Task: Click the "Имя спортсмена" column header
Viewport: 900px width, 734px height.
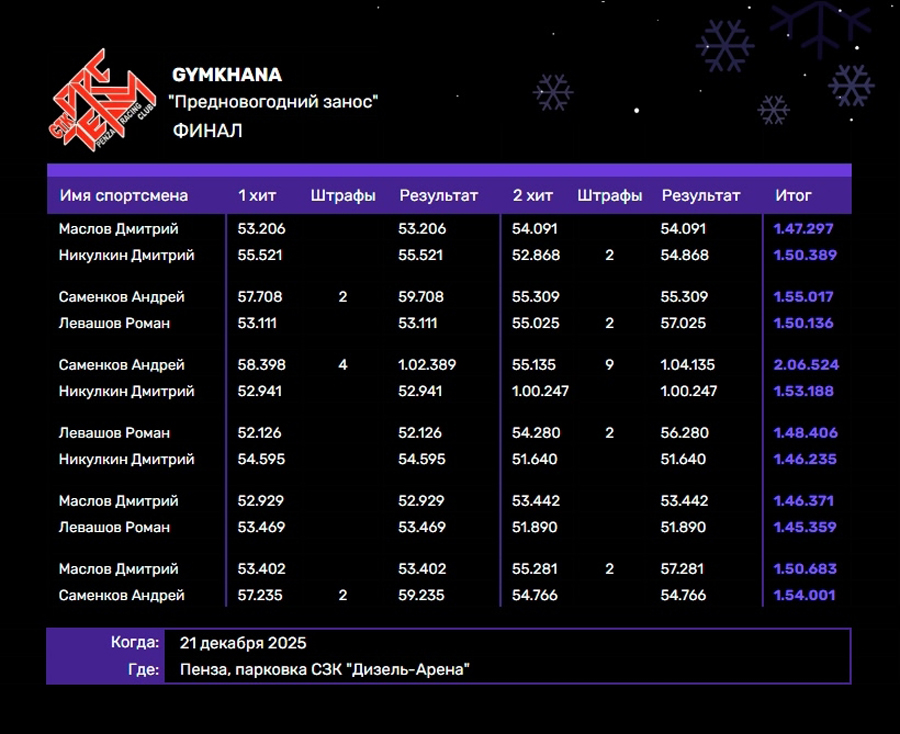Action: [x=124, y=196]
